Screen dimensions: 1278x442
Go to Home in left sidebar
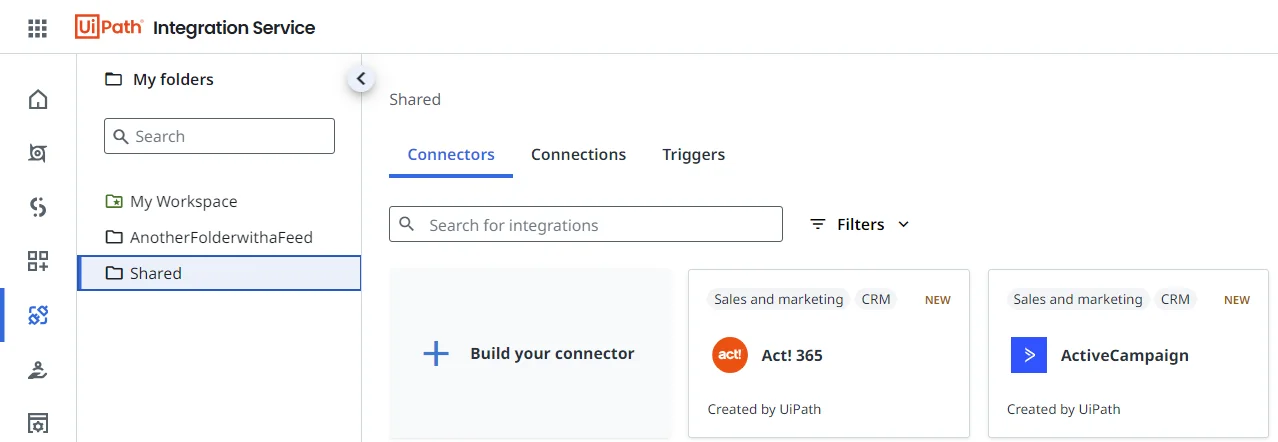coord(38,99)
